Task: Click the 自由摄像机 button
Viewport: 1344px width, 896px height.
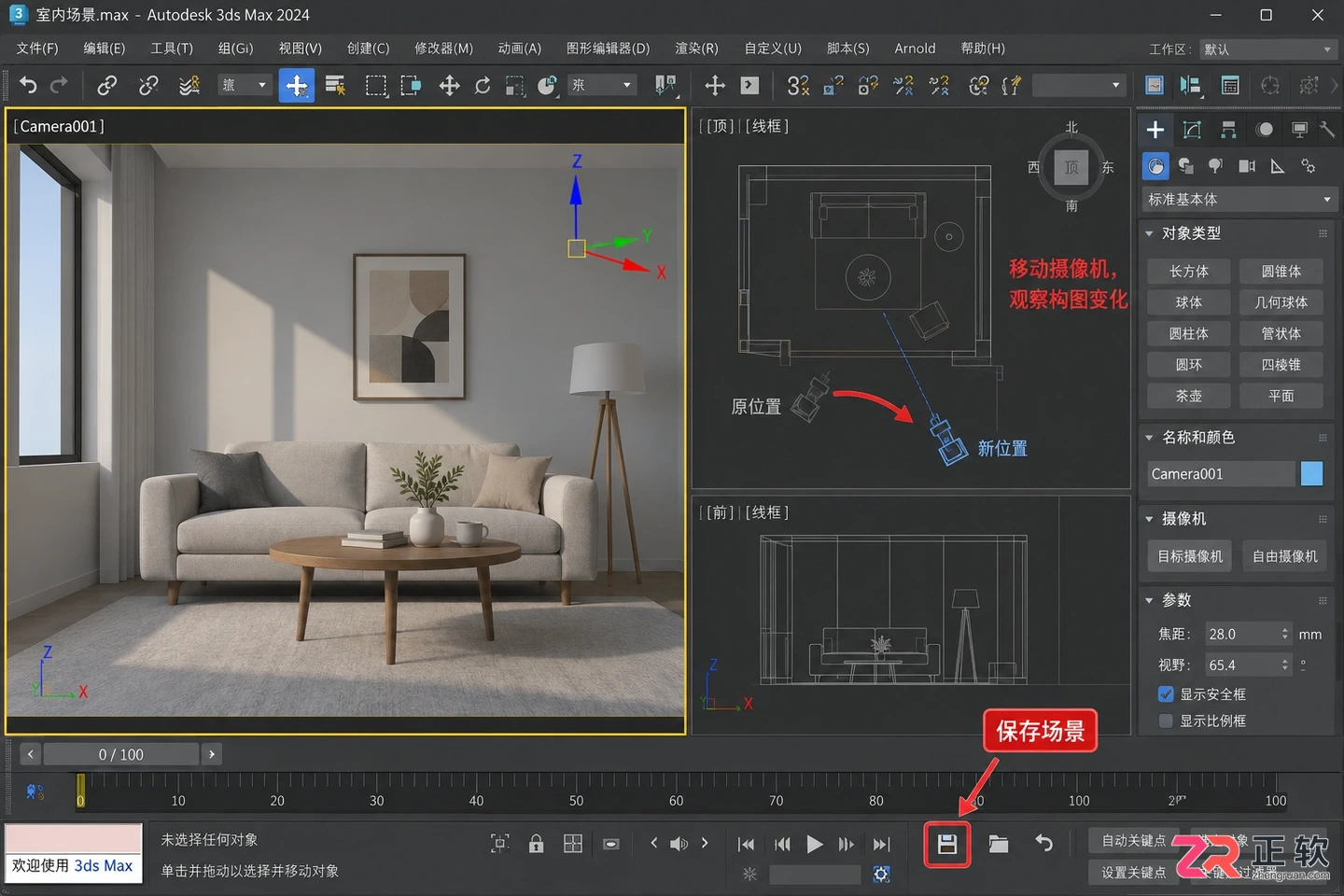Action: (1285, 556)
